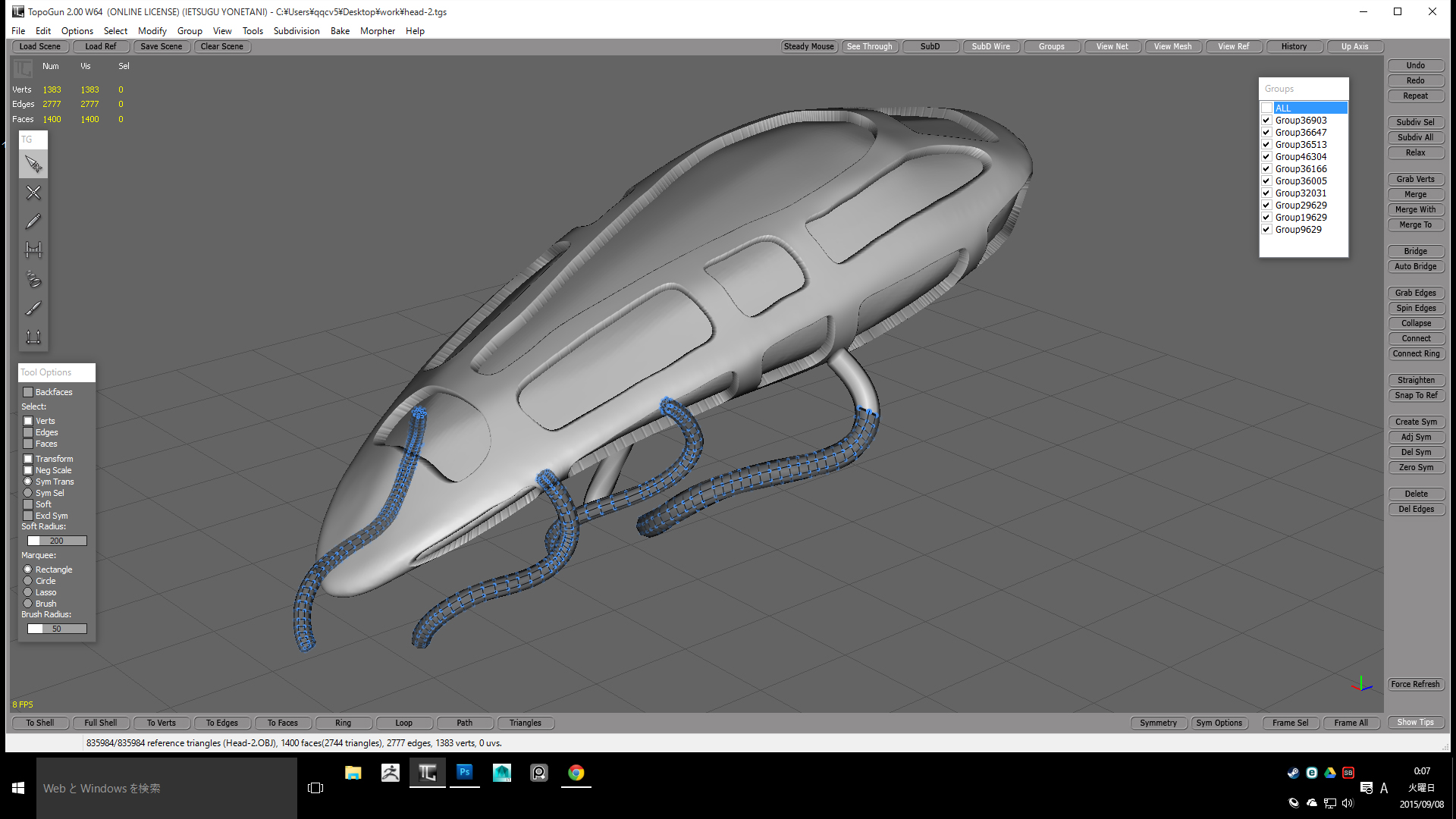Open the File menu
This screenshot has height=819, width=1456.
18,31
